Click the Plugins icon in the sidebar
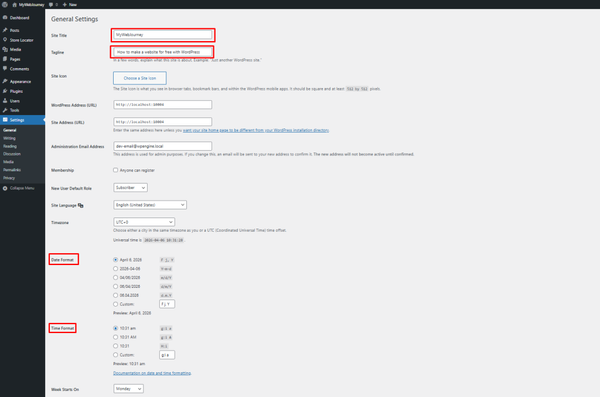This screenshot has height=397, width=600. [x=5, y=91]
